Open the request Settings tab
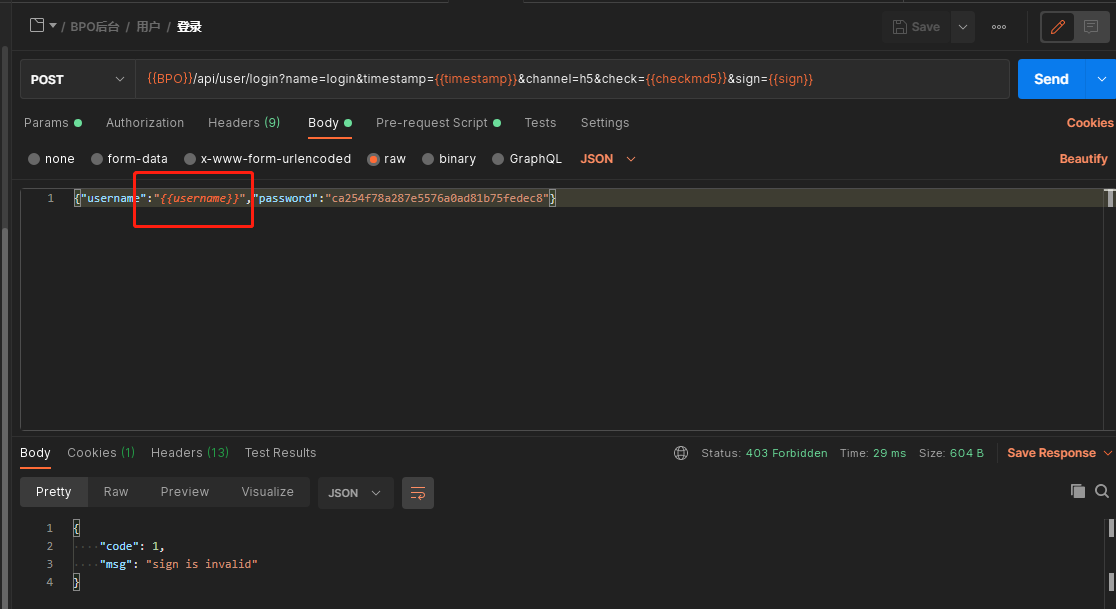This screenshot has width=1116, height=609. [605, 122]
